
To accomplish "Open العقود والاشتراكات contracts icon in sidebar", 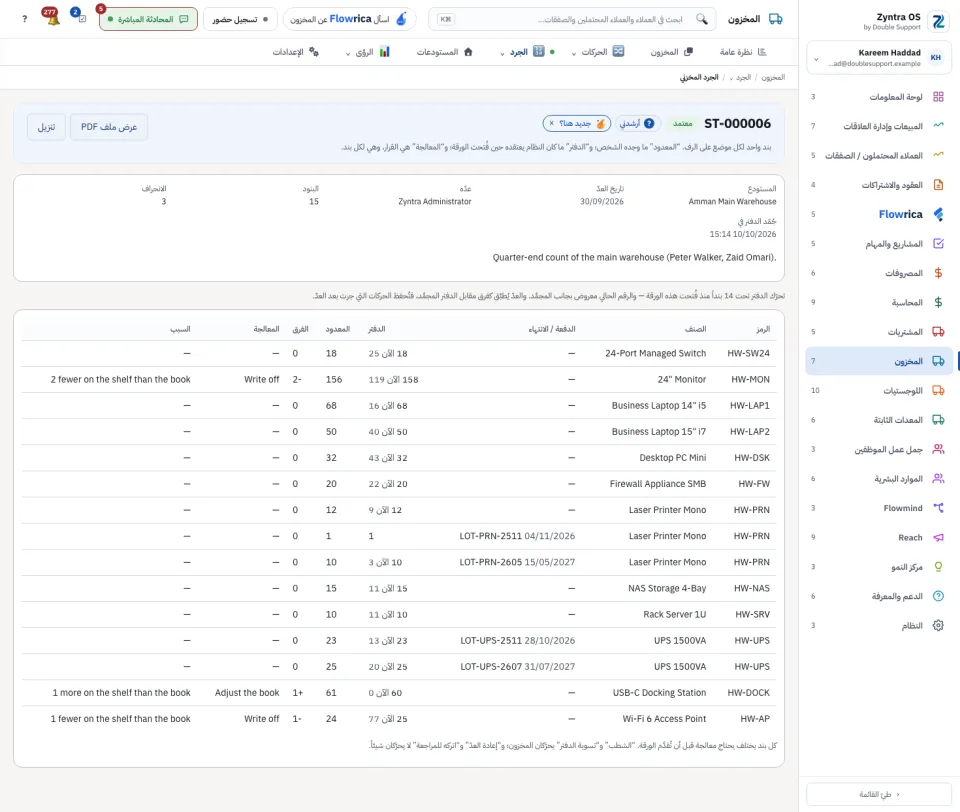I will pos(938,184).
